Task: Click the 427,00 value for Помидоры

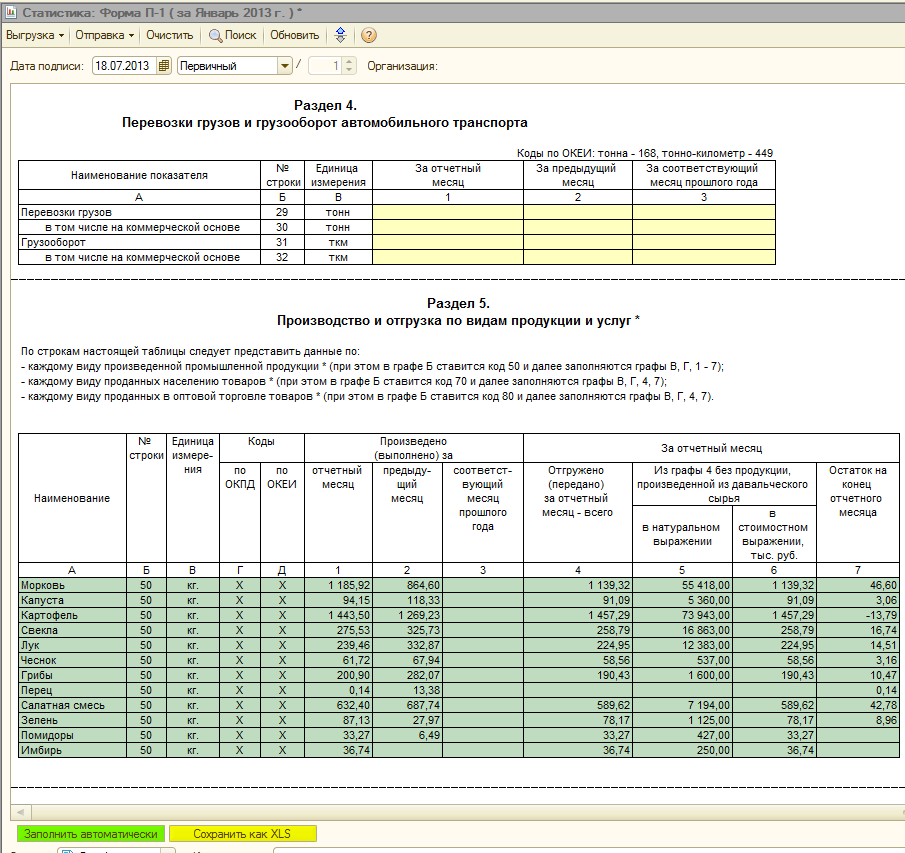Action: point(682,735)
